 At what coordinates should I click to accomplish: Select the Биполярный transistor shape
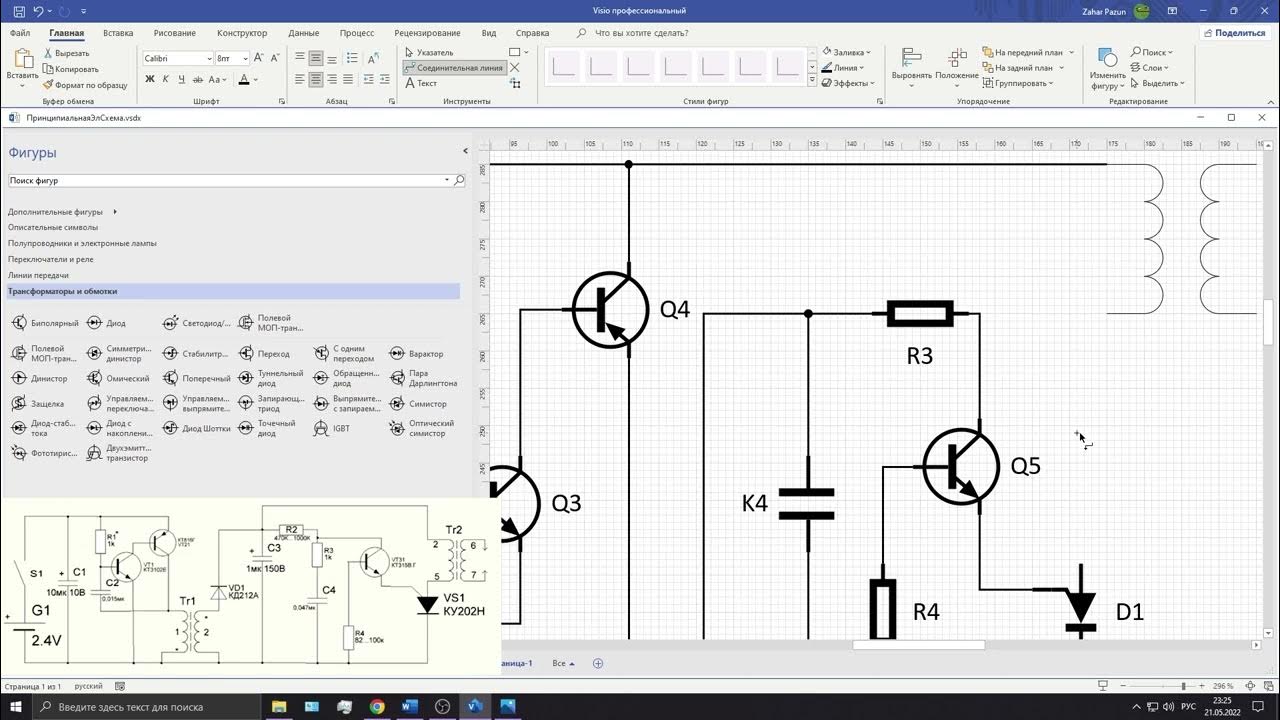44,323
